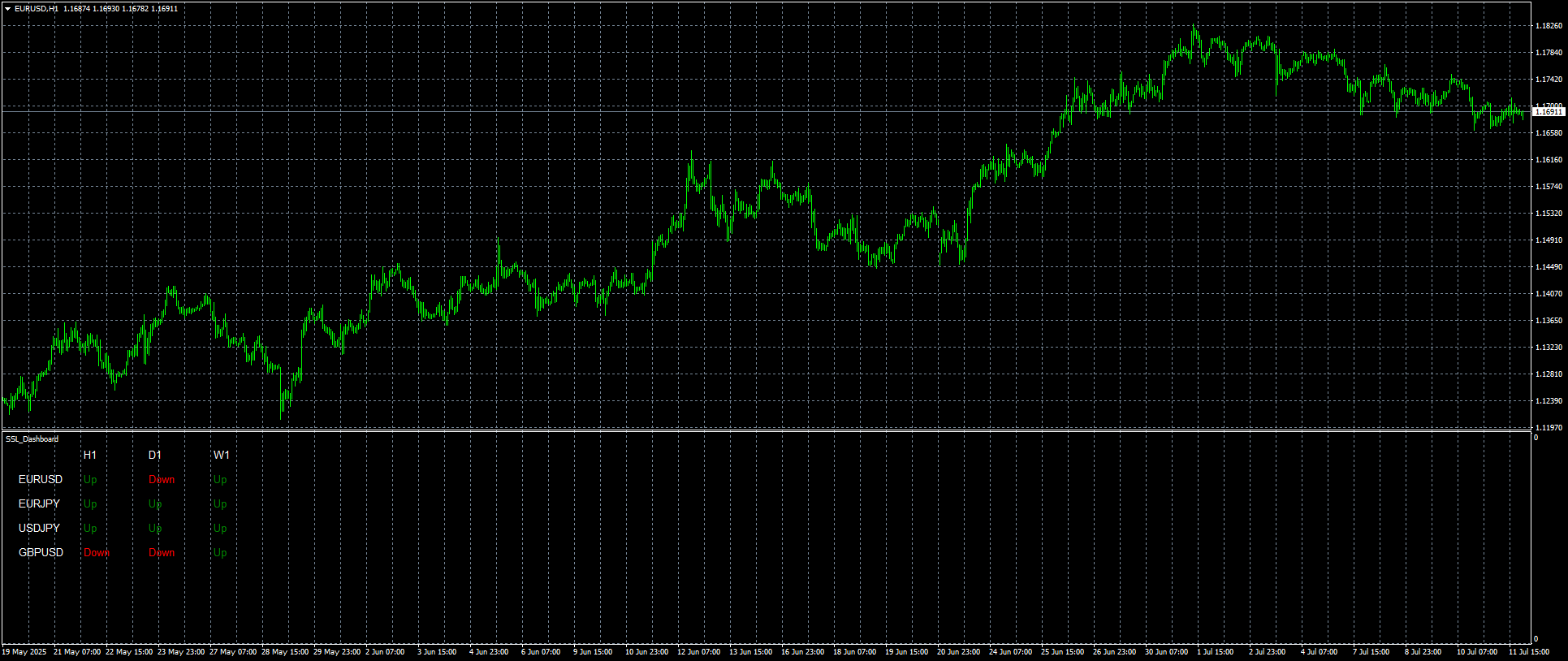Viewport: 1568px width, 661px height.
Task: Click EURJPY H1 'Up' signal cell
Action: (x=90, y=504)
